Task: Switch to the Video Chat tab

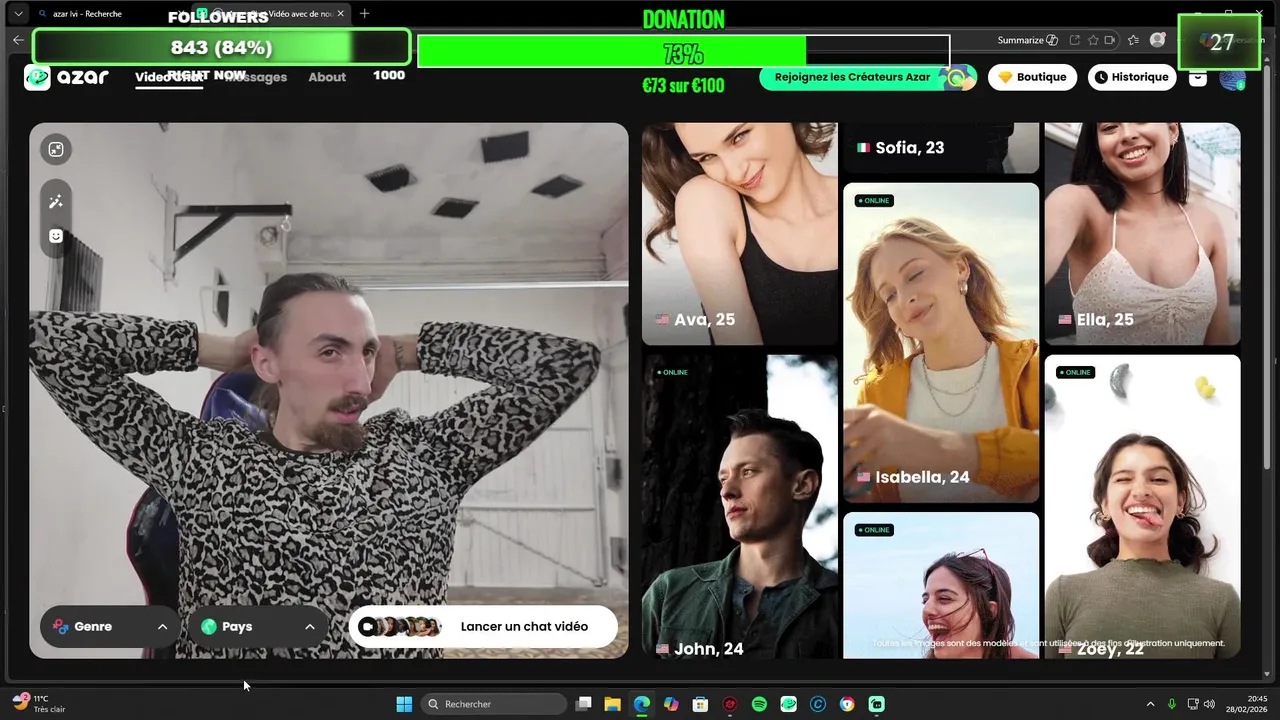Action: pos(169,77)
